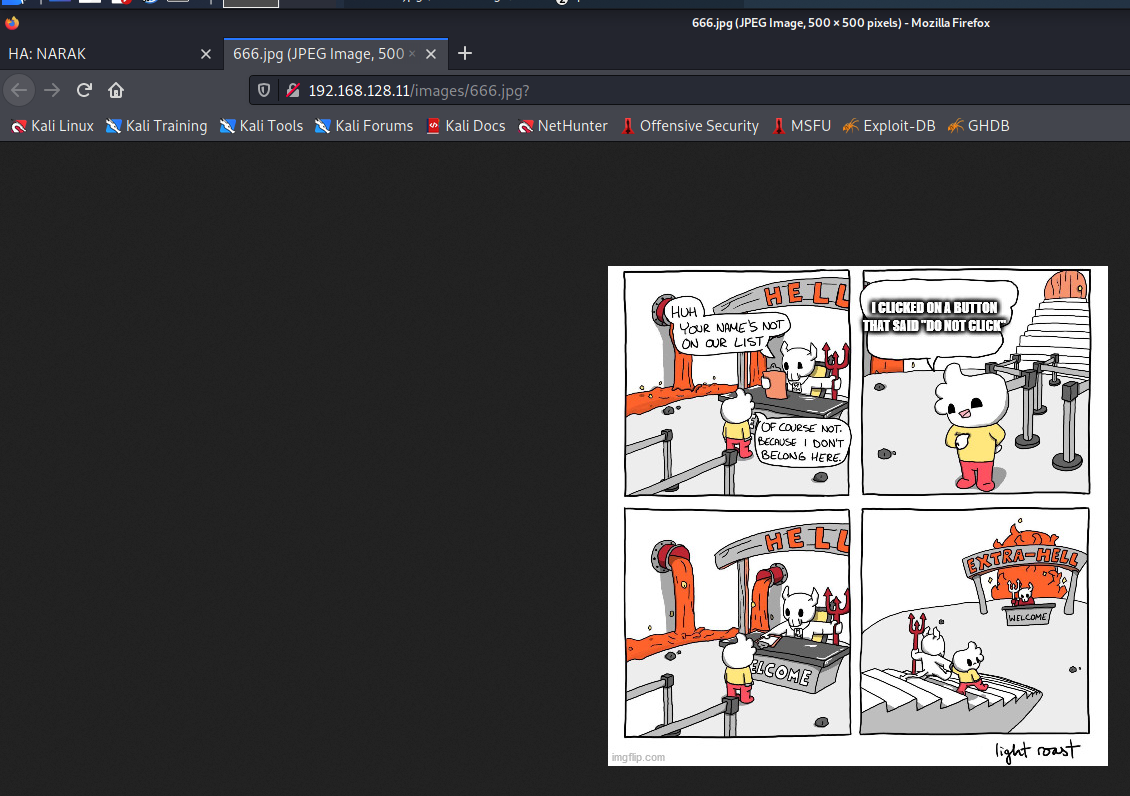Viewport: 1130px width, 796px height.
Task: Click the hell comic image
Action: pyautogui.click(x=858, y=516)
